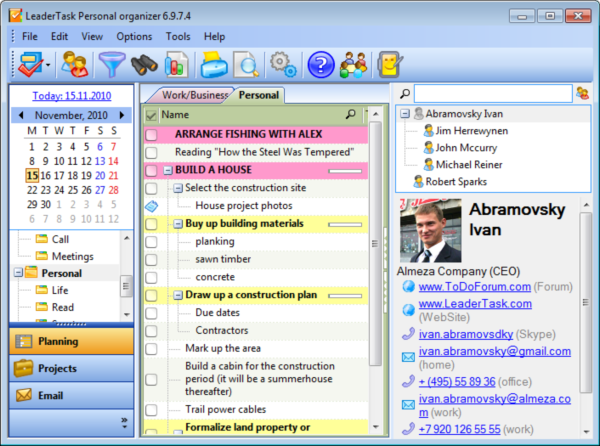Click the blue help question mark icon
This screenshot has height=446, width=600.
coord(321,65)
